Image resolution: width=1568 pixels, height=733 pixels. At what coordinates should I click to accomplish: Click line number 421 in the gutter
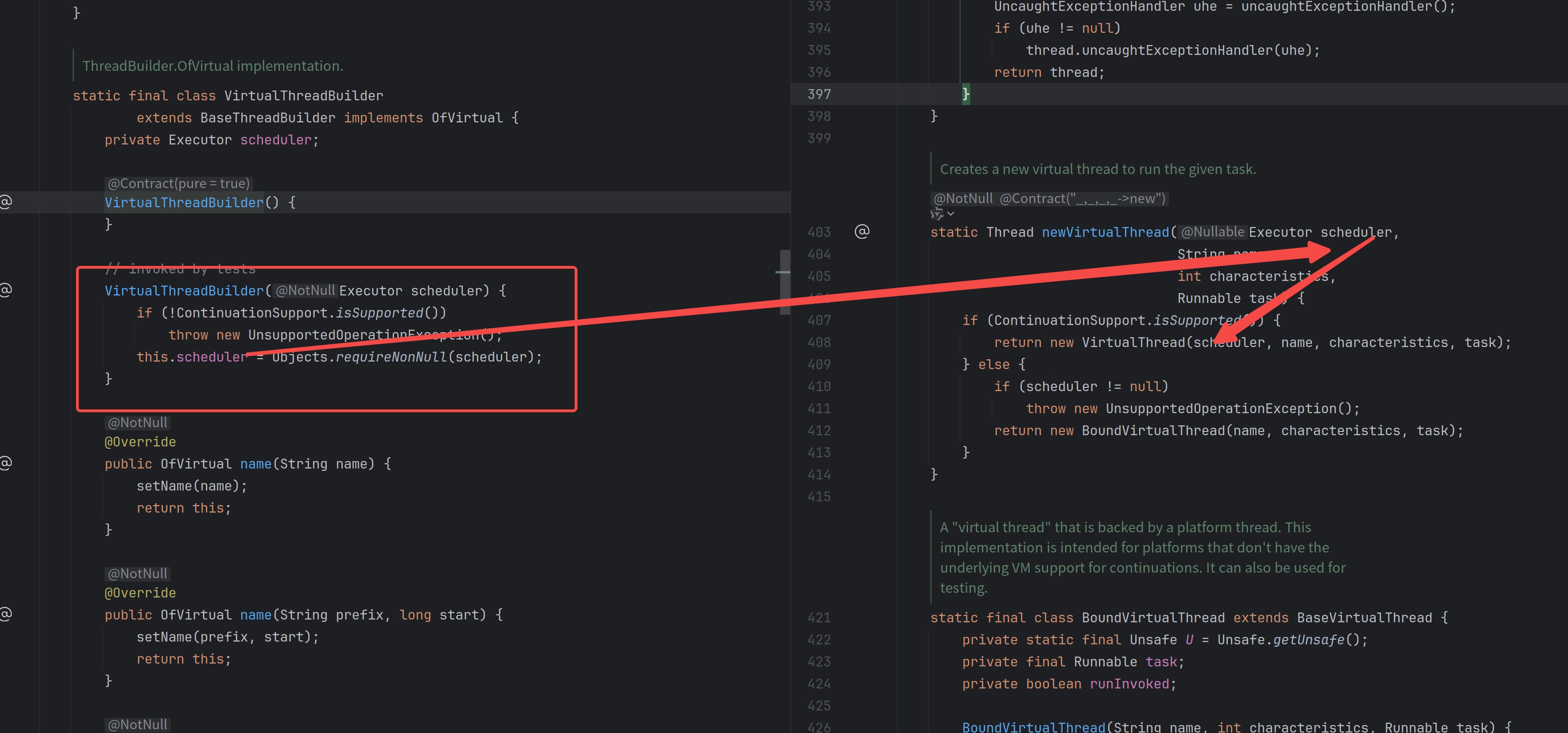819,617
